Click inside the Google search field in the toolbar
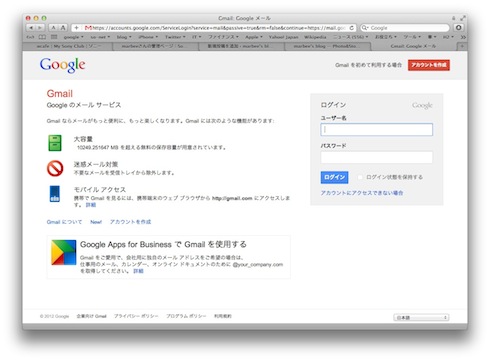Image resolution: width=490 pixels, height=361 pixels. 405,28
